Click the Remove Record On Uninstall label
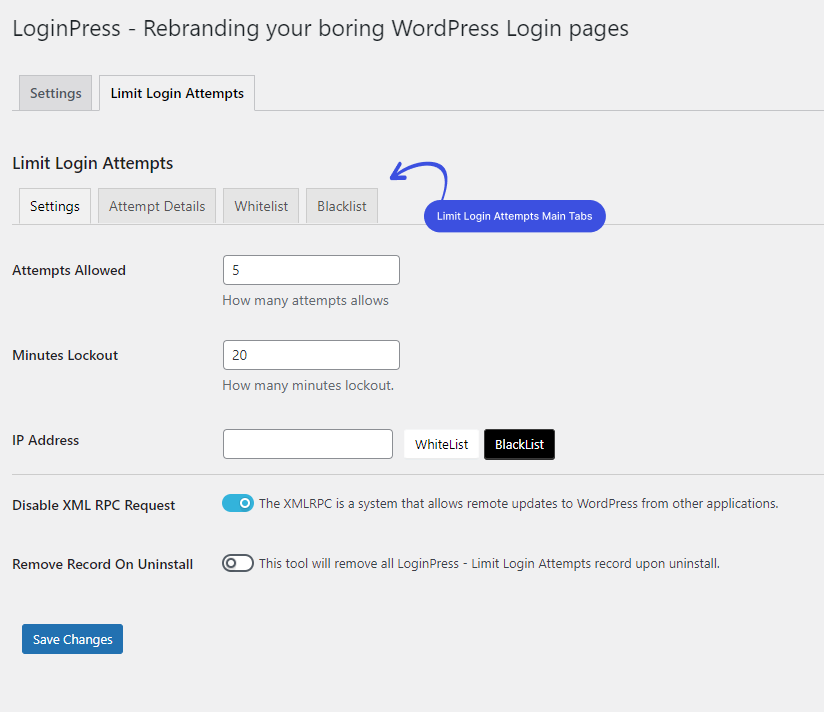 102,564
